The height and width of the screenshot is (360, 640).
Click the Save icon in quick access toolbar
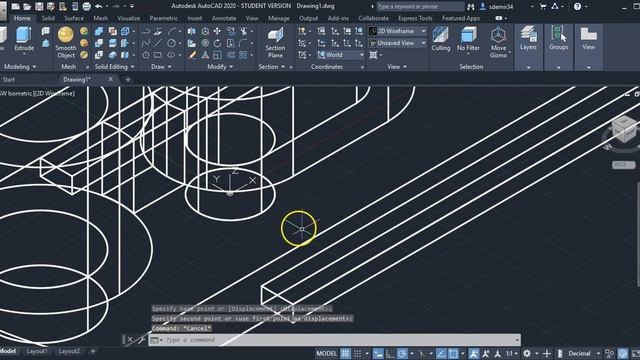coord(39,7)
